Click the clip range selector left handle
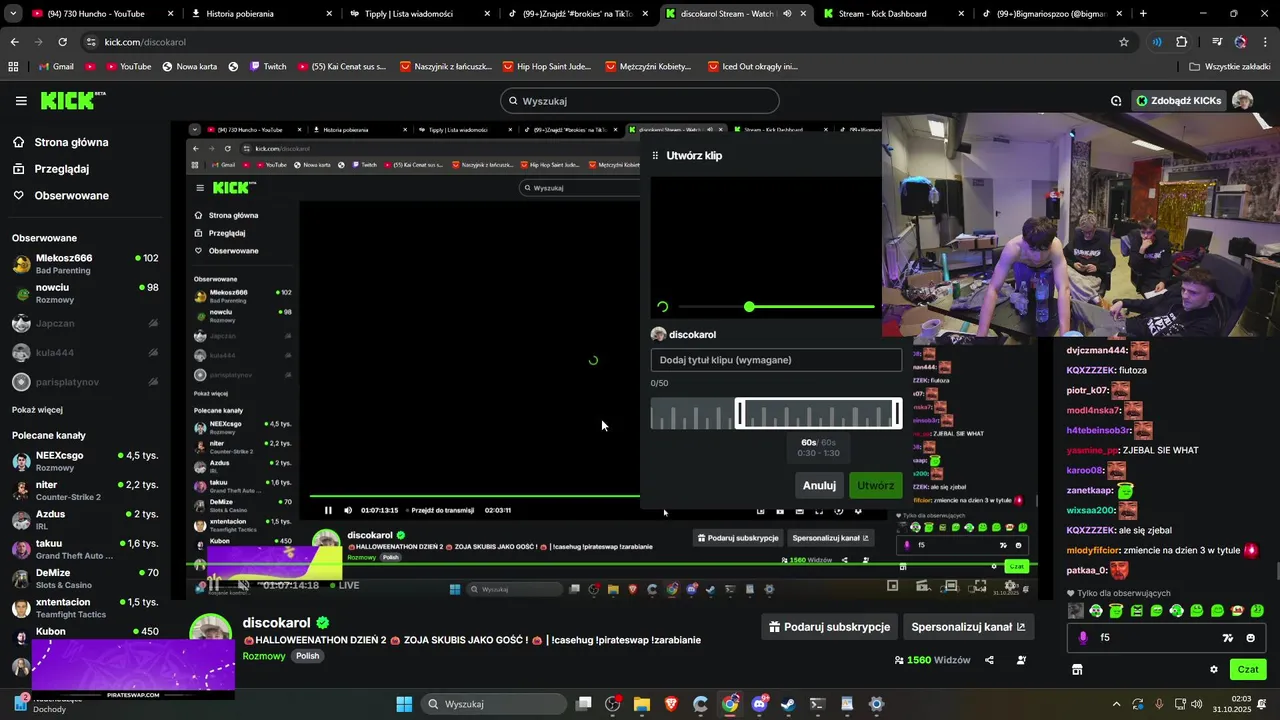 [740, 413]
